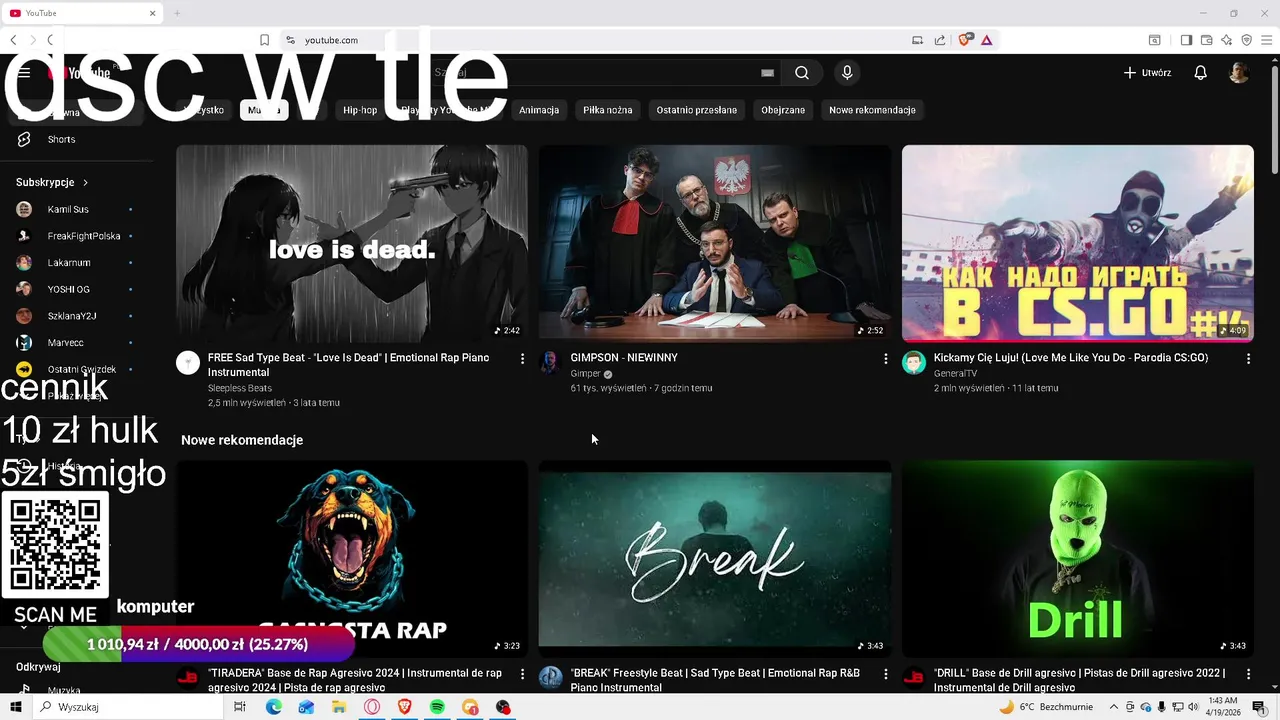Go back with the browser back arrow
Viewport: 1280px width, 720px height.
pos(13,40)
